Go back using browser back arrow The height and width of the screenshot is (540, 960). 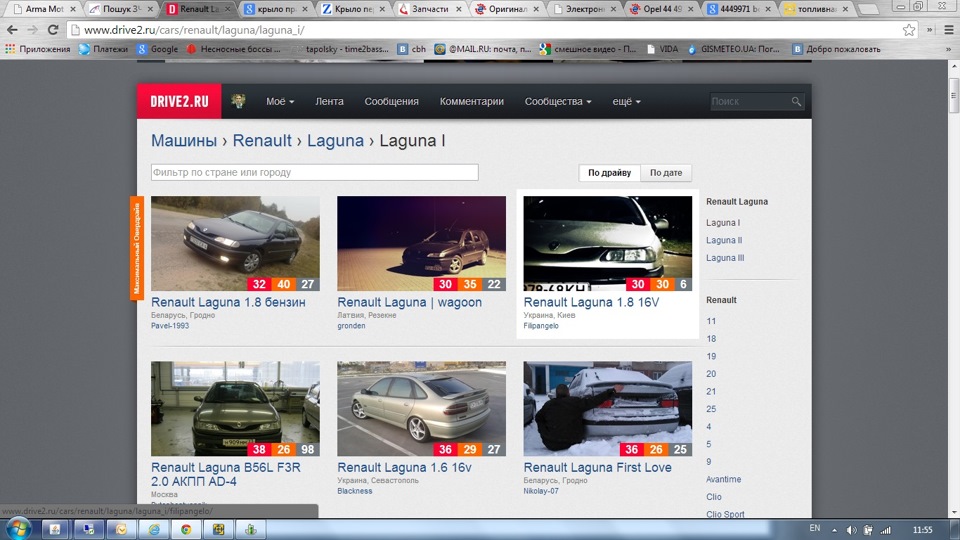point(12,29)
